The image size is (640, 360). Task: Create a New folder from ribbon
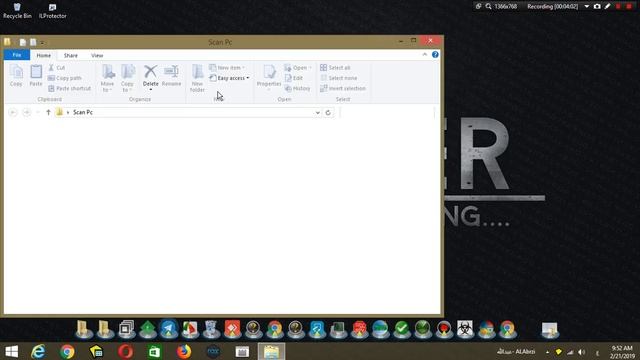pyautogui.click(x=197, y=78)
